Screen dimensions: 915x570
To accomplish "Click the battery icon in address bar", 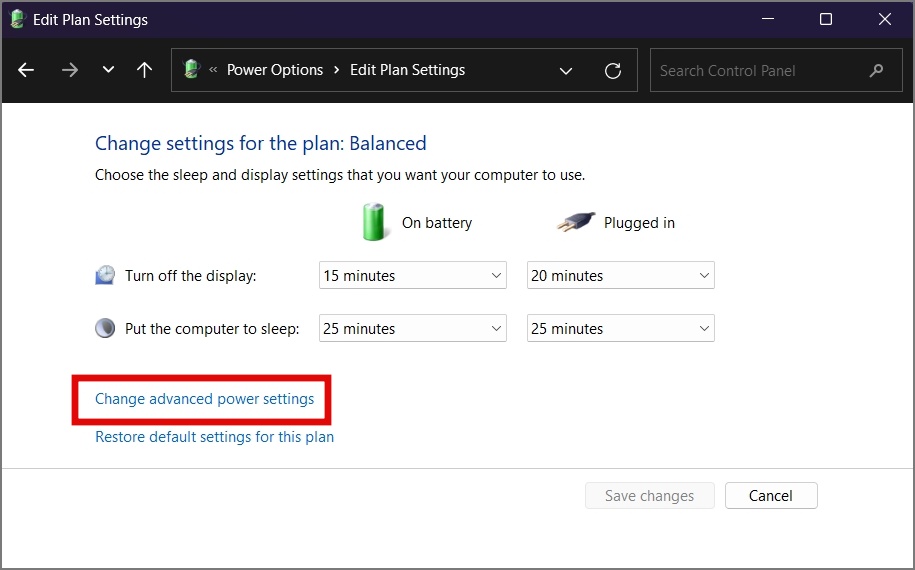I will click(x=192, y=69).
